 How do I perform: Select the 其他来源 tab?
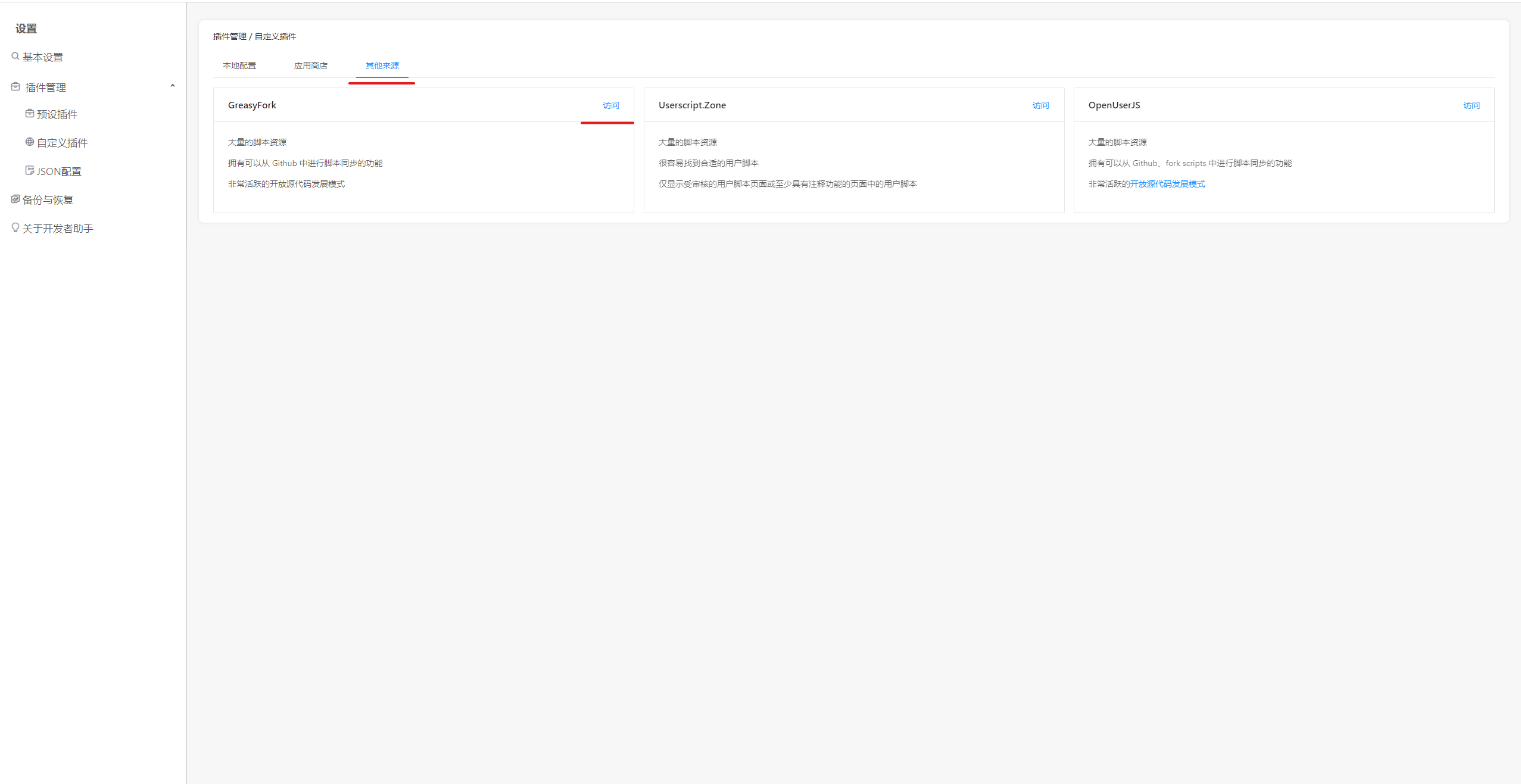(x=382, y=65)
